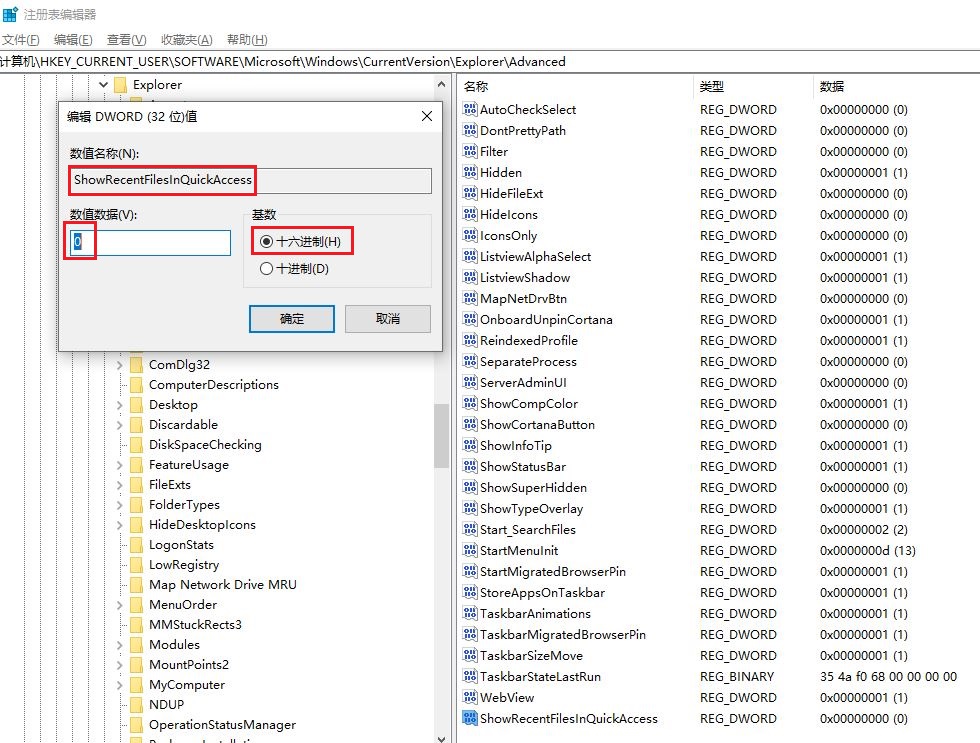This screenshot has height=743, width=980.
Task: Click the binary icon for TaskbarStateLastRun
Action: click(x=470, y=677)
